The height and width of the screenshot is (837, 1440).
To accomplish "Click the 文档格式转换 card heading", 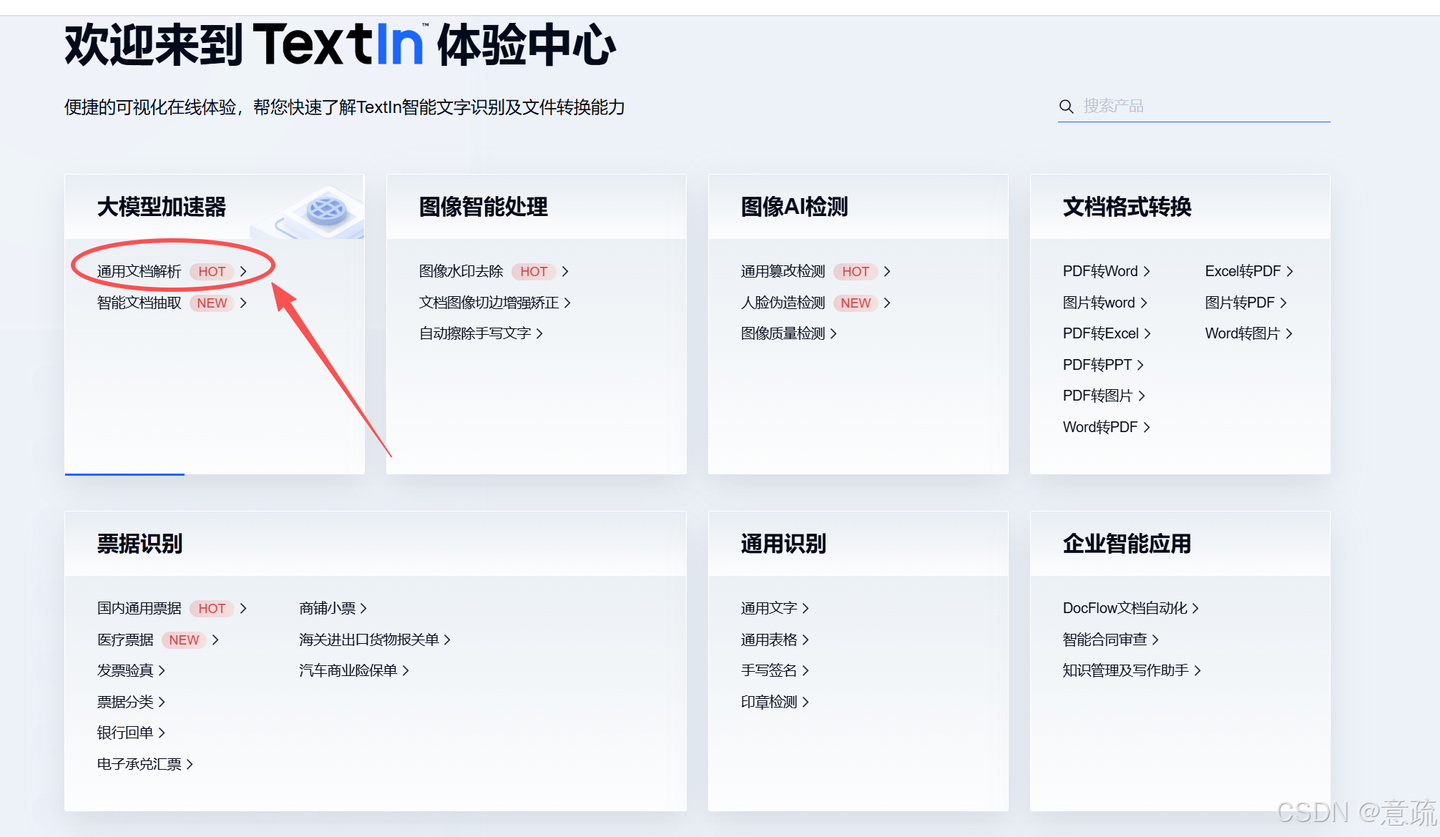I will 1128,207.
